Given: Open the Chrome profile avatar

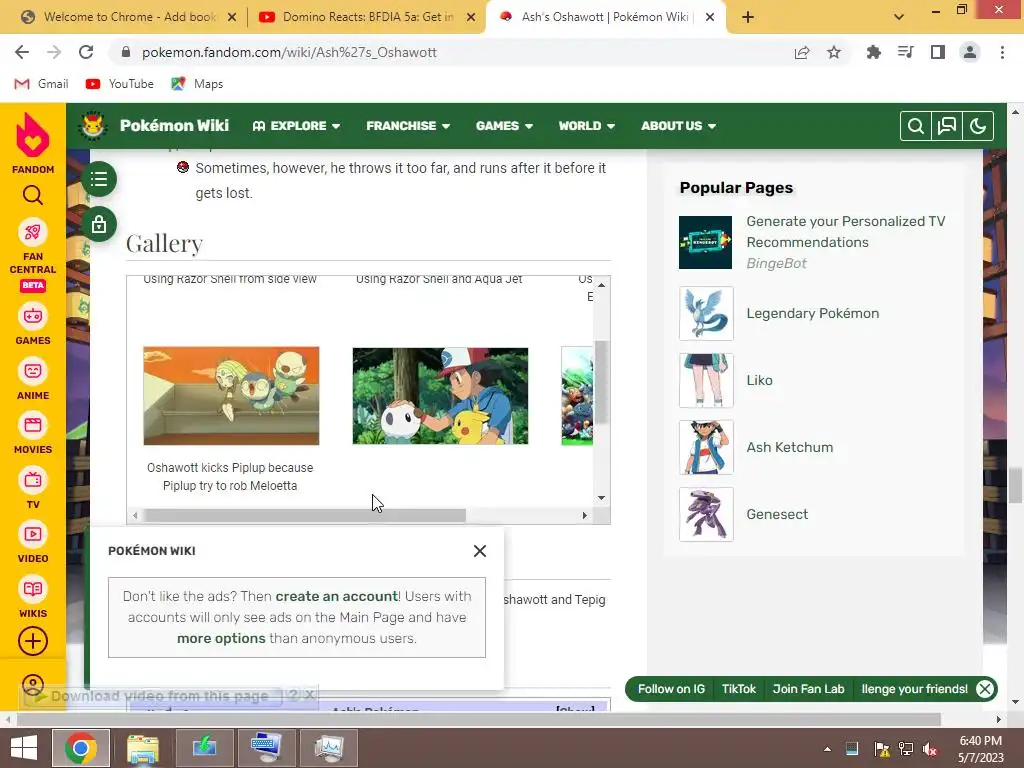Looking at the screenshot, I should click(970, 52).
